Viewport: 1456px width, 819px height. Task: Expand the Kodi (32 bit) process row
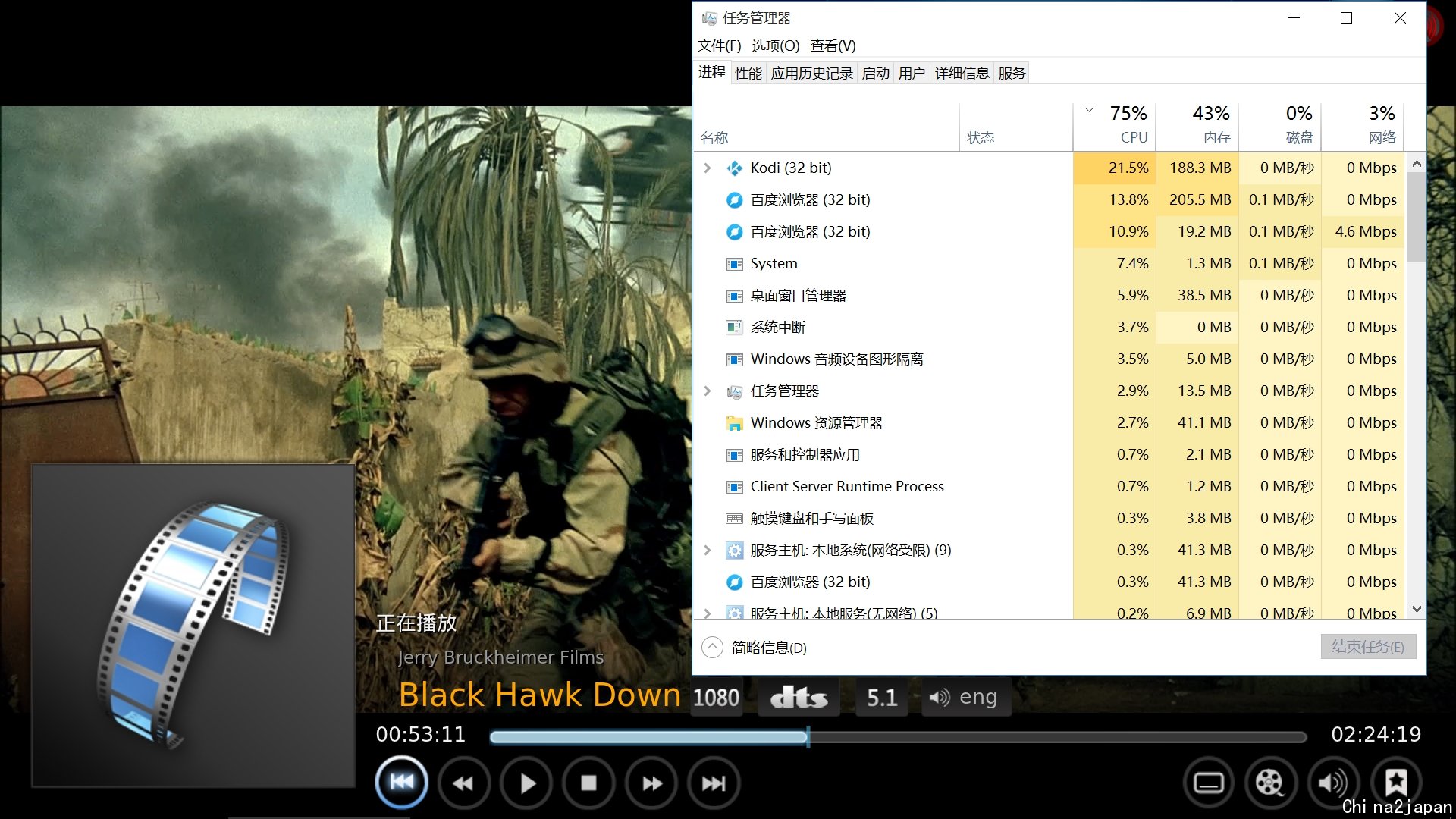tap(708, 168)
